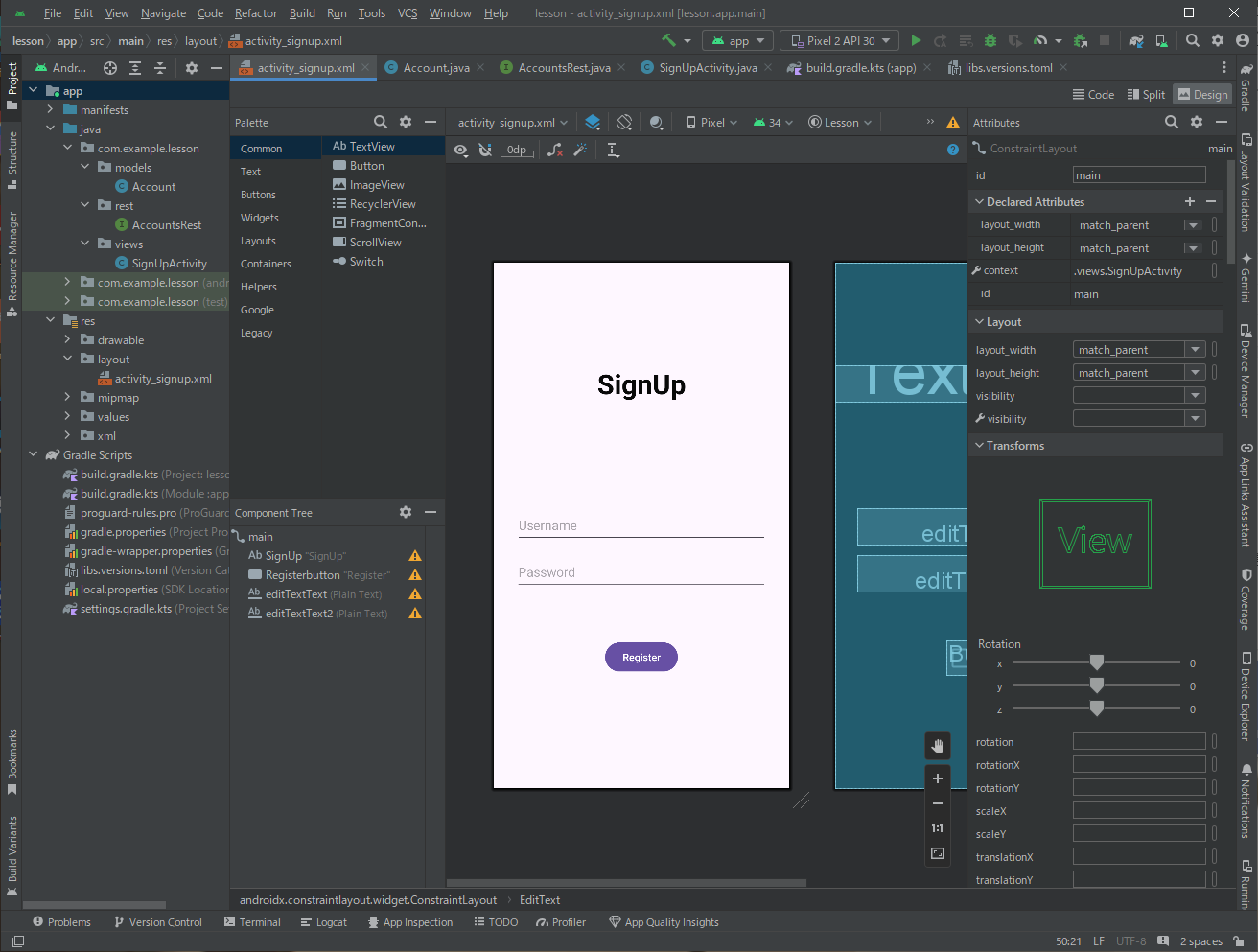Select the design surface layers icon
This screenshot has width=1258, height=952.
[x=593, y=122]
